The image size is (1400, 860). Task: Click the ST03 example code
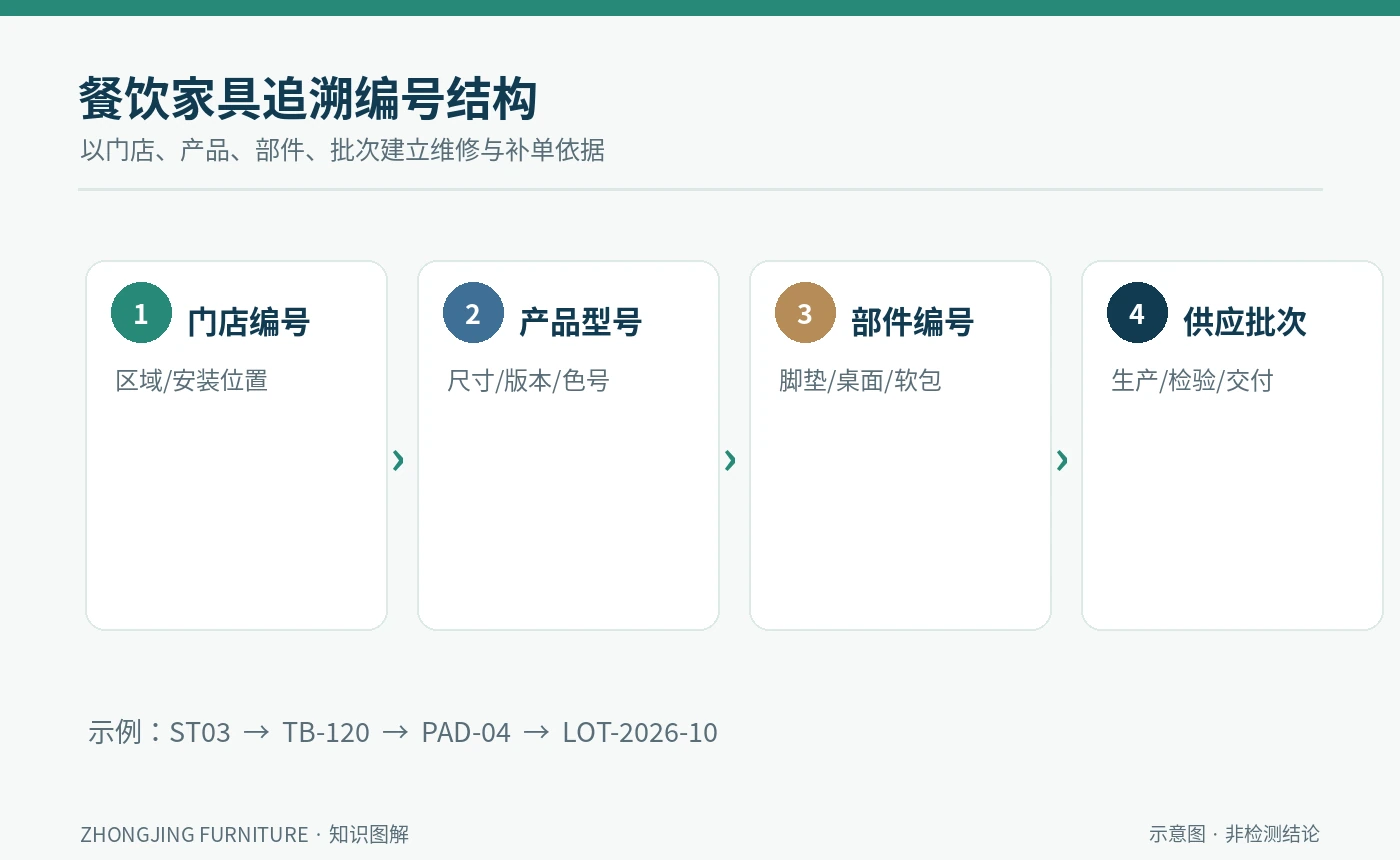click(x=200, y=733)
